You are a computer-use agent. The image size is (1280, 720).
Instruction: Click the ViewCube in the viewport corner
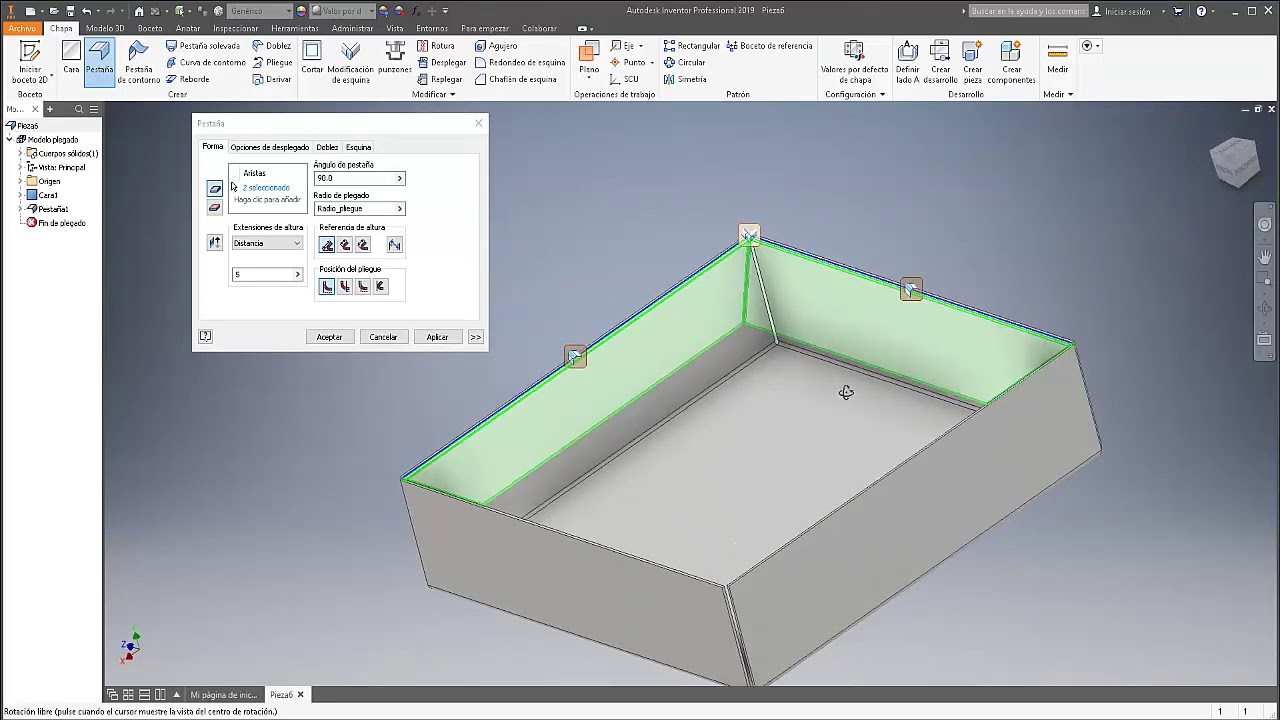pyautogui.click(x=1233, y=162)
